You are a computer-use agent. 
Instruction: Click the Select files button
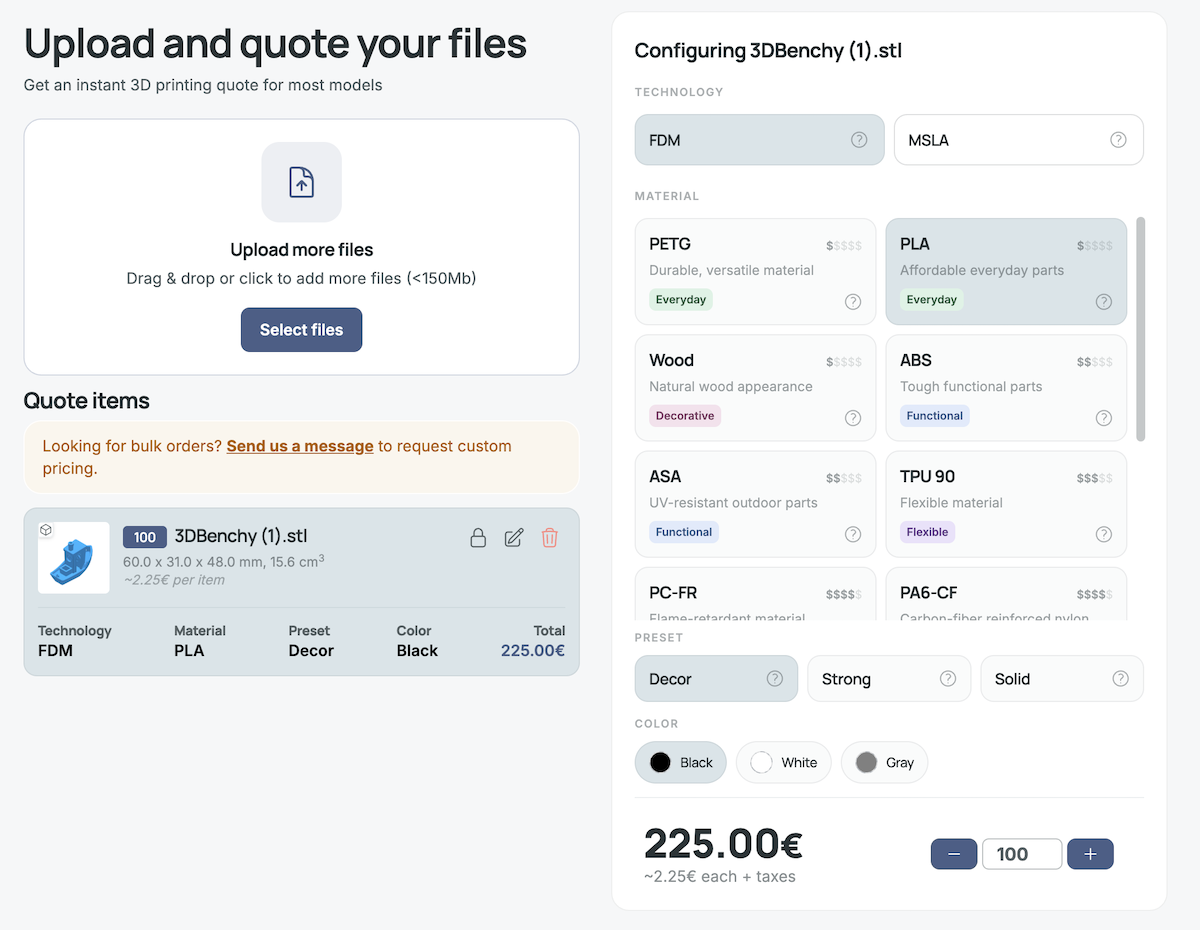[x=301, y=330]
